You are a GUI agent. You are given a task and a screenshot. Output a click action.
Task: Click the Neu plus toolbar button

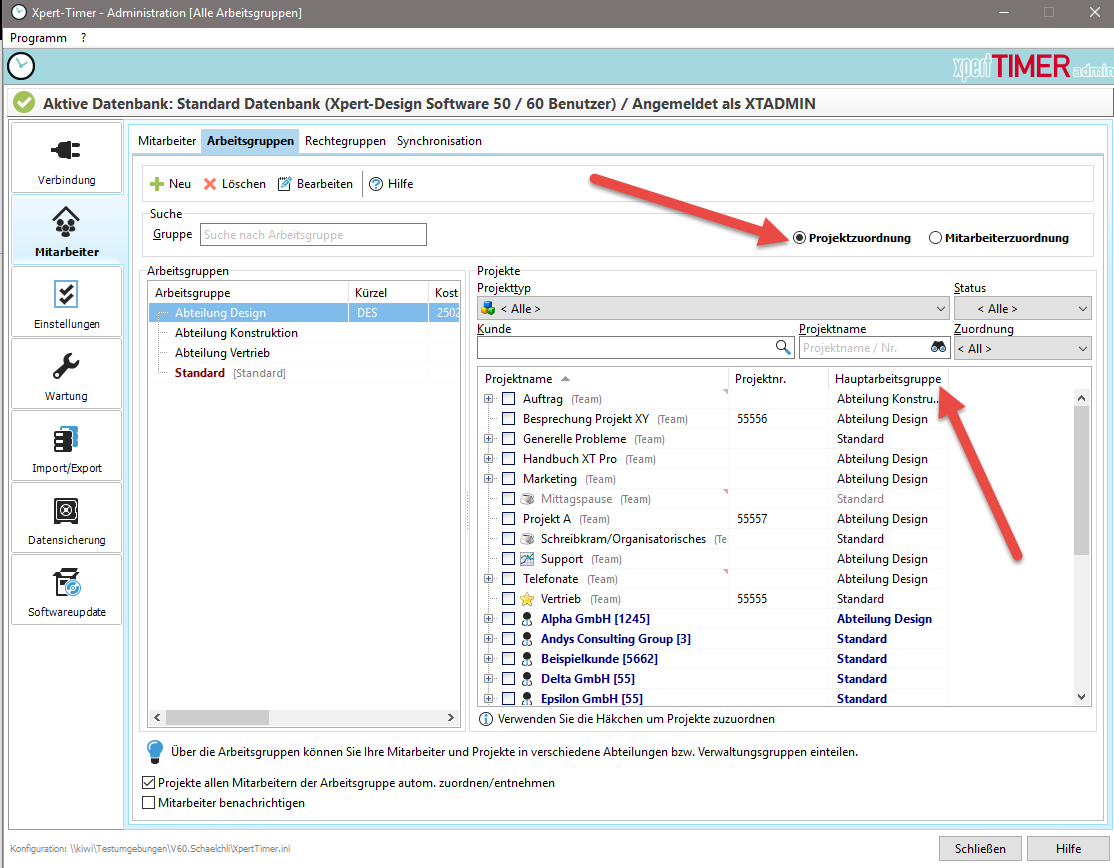click(x=170, y=184)
